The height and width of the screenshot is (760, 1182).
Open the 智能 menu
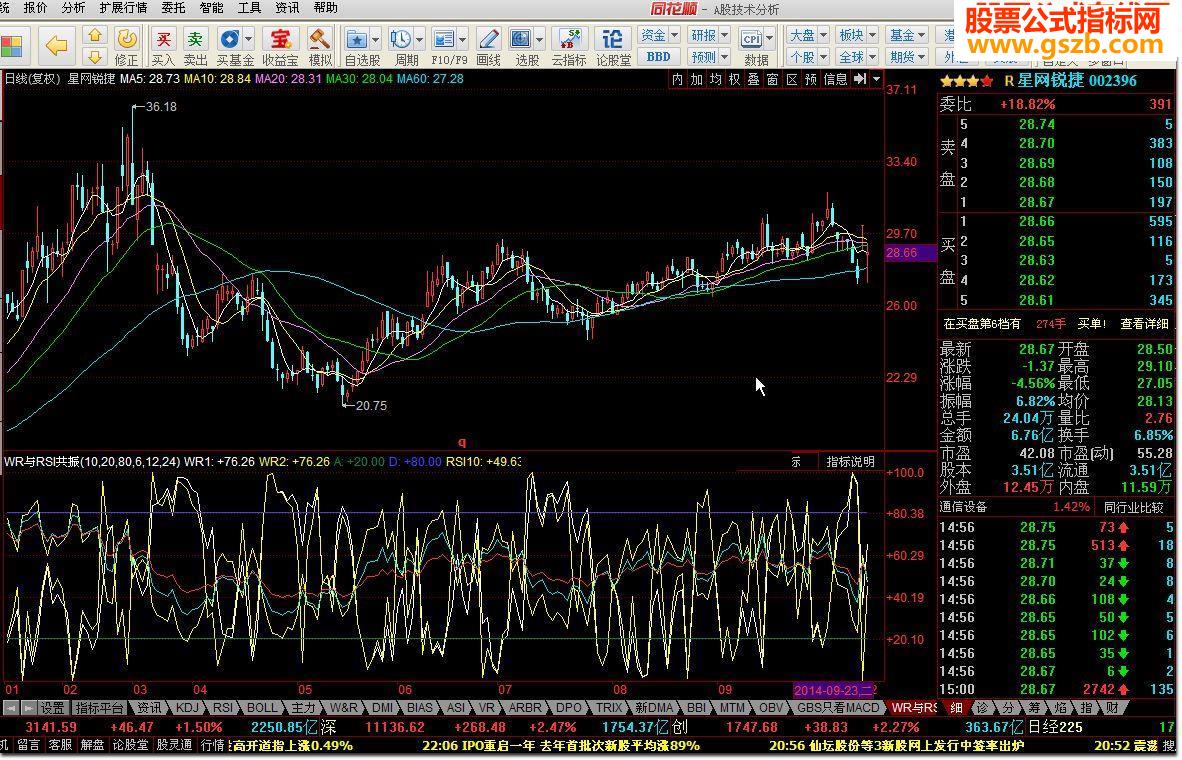pyautogui.click(x=211, y=8)
